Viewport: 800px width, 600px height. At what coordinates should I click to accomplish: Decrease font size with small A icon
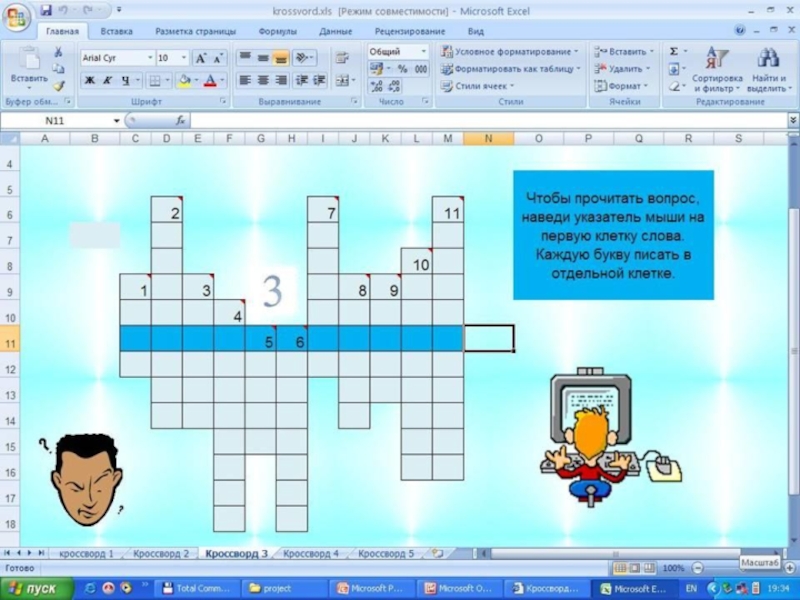point(218,59)
